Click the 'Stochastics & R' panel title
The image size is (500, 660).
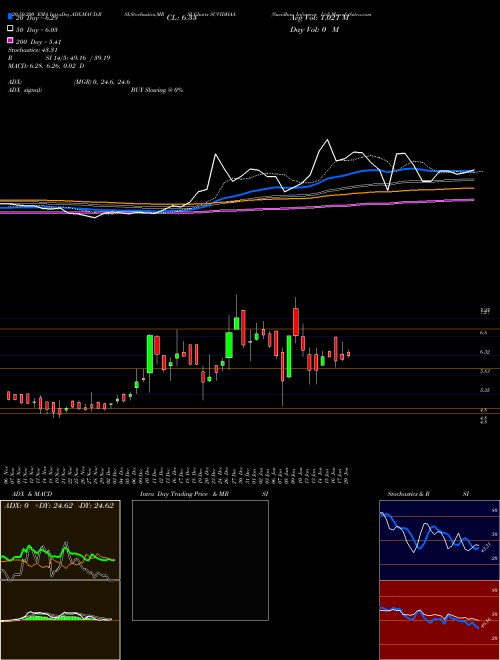[408, 494]
